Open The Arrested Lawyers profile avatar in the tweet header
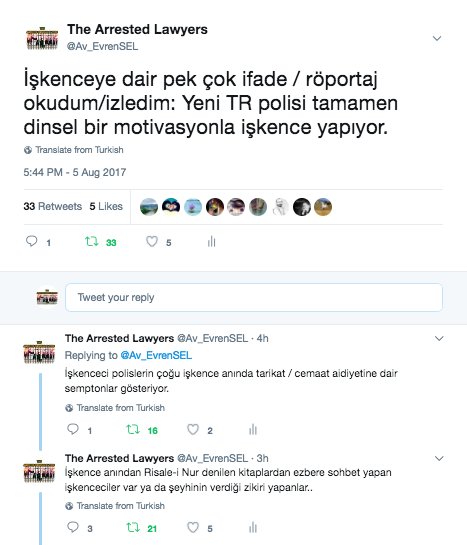The image size is (467, 545). [42, 38]
